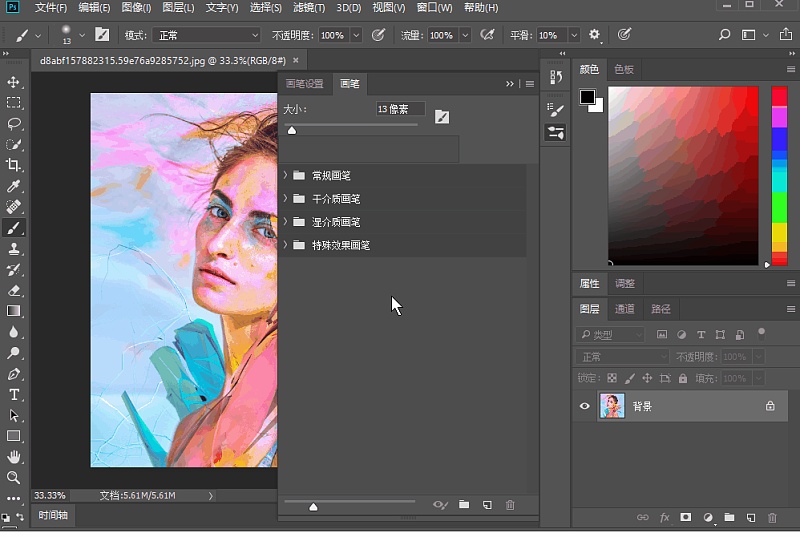Toggle airbrush build-up in options bar
This screenshot has height=537, width=800.
coord(487,35)
